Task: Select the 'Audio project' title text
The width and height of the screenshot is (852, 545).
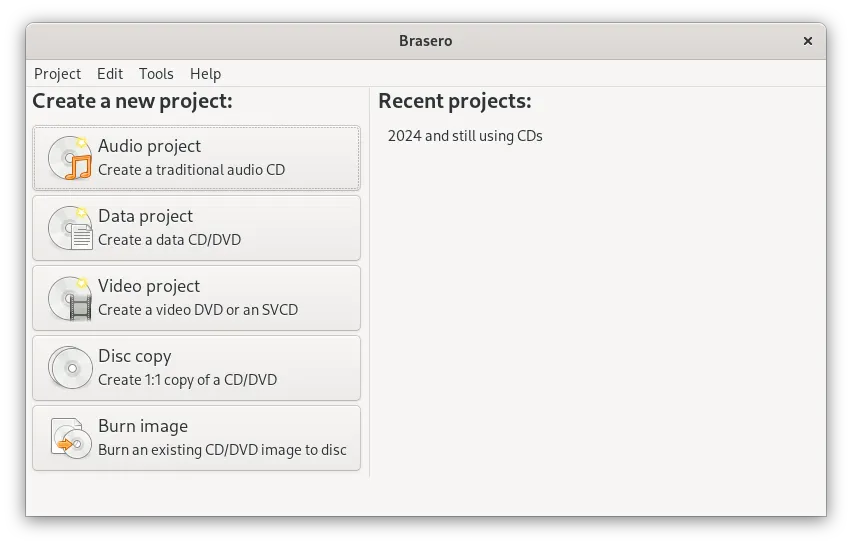Action: click(149, 146)
